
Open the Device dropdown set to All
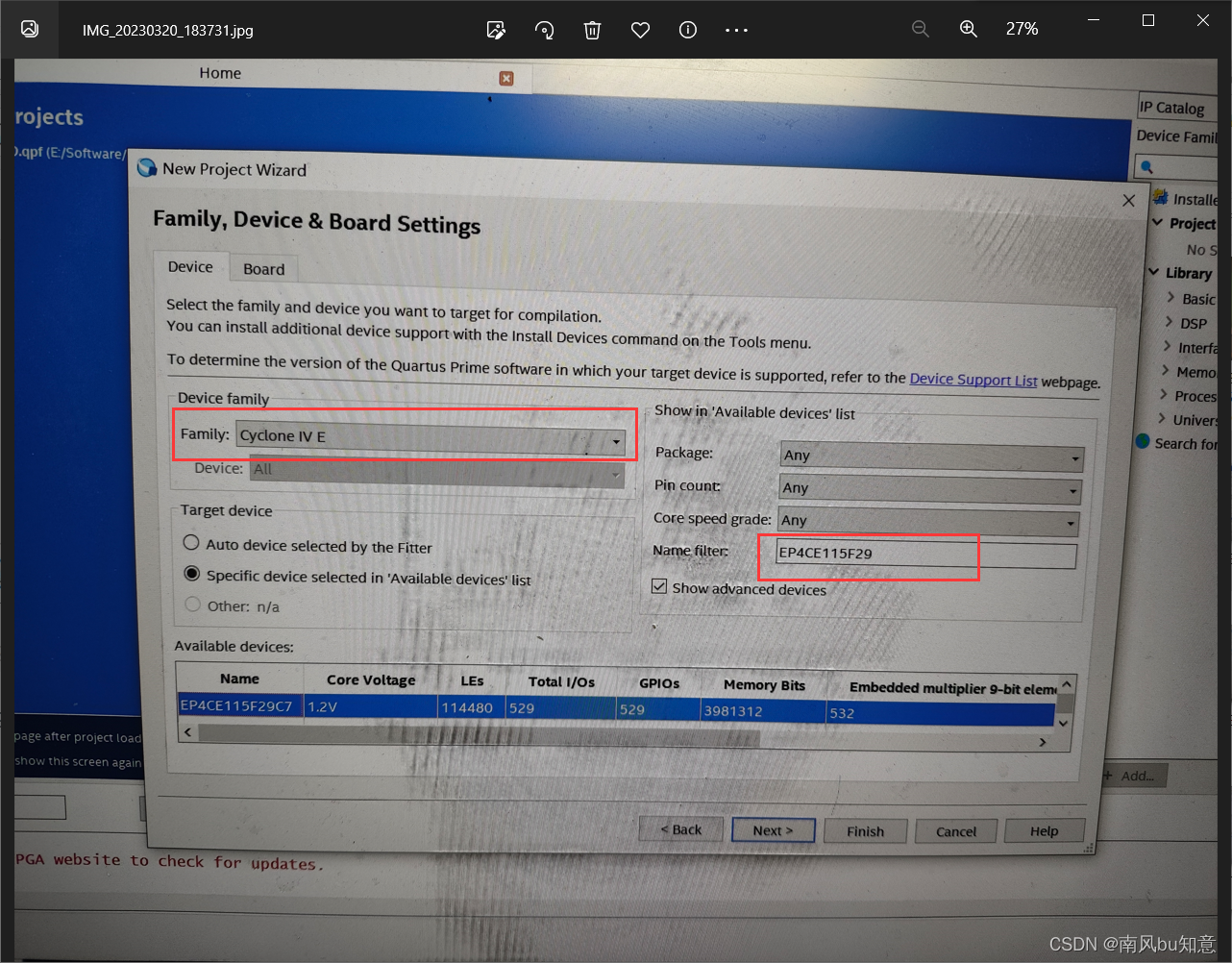(x=437, y=472)
